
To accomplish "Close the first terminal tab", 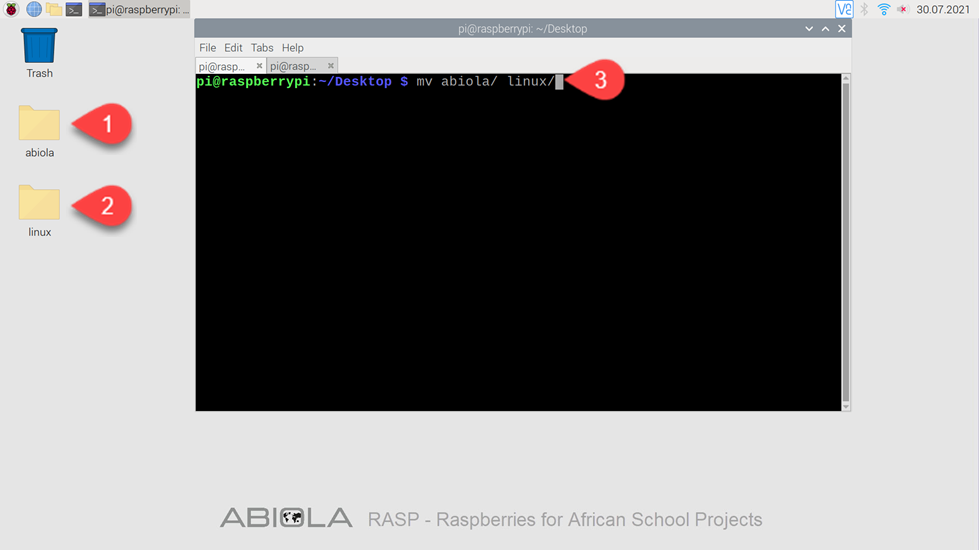I will 259,66.
